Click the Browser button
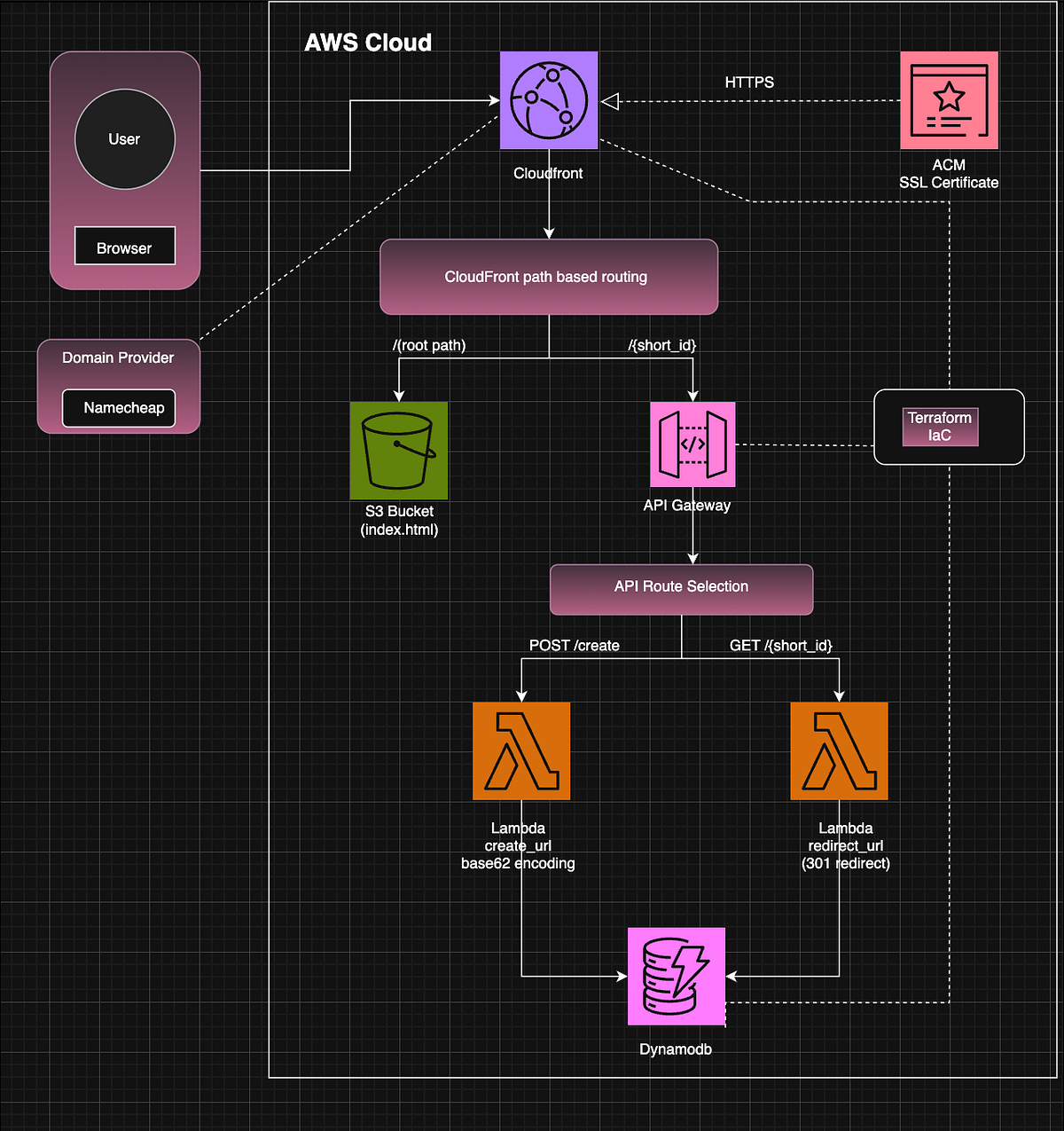 tap(124, 247)
